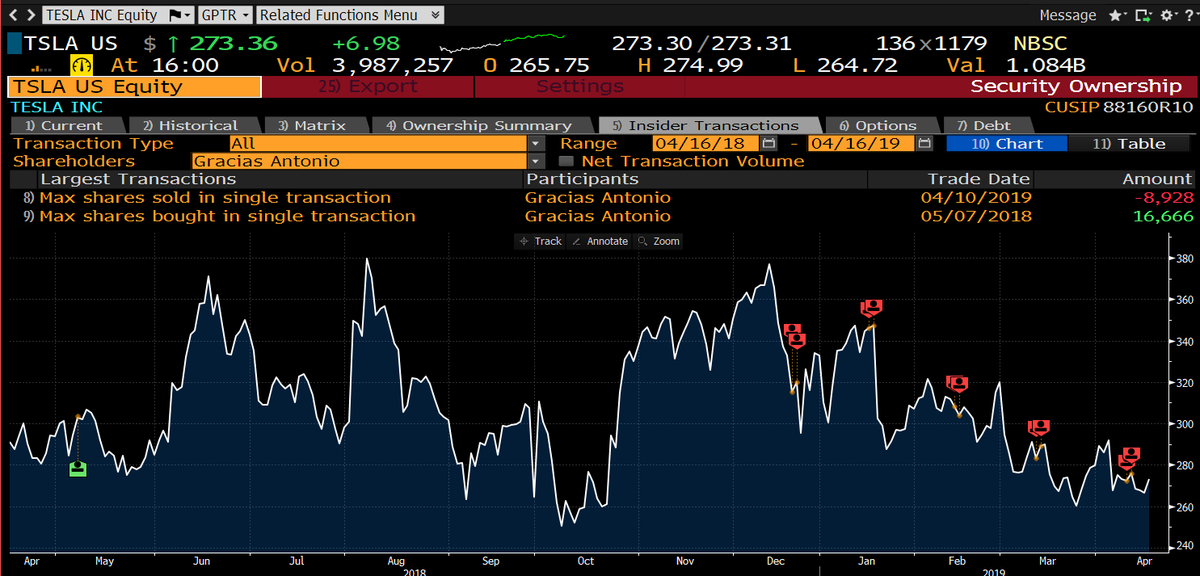This screenshot has width=1200, height=576.
Task: Click the red sell marker in February 2019
Action: [957, 385]
